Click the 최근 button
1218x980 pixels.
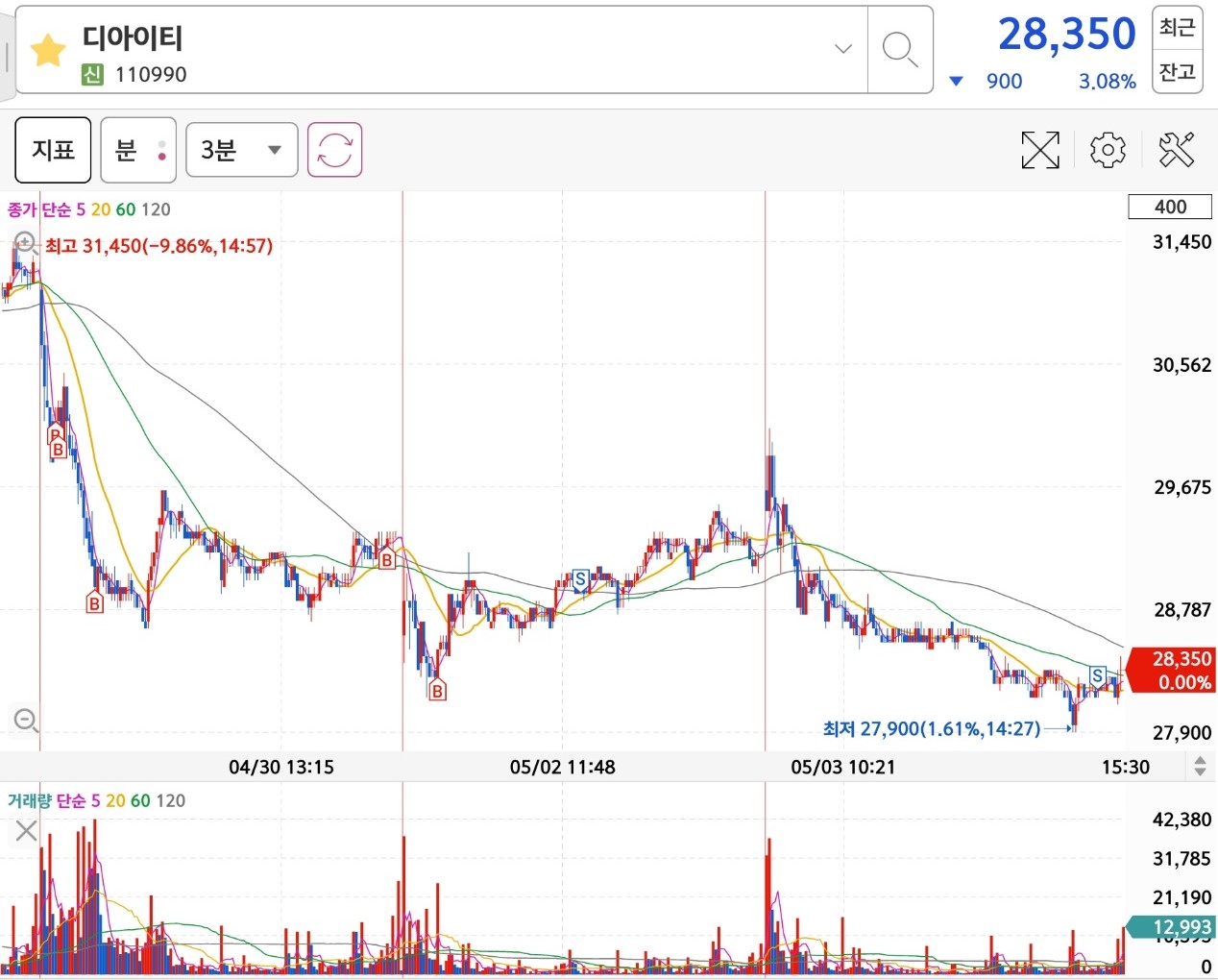pyautogui.click(x=1177, y=28)
